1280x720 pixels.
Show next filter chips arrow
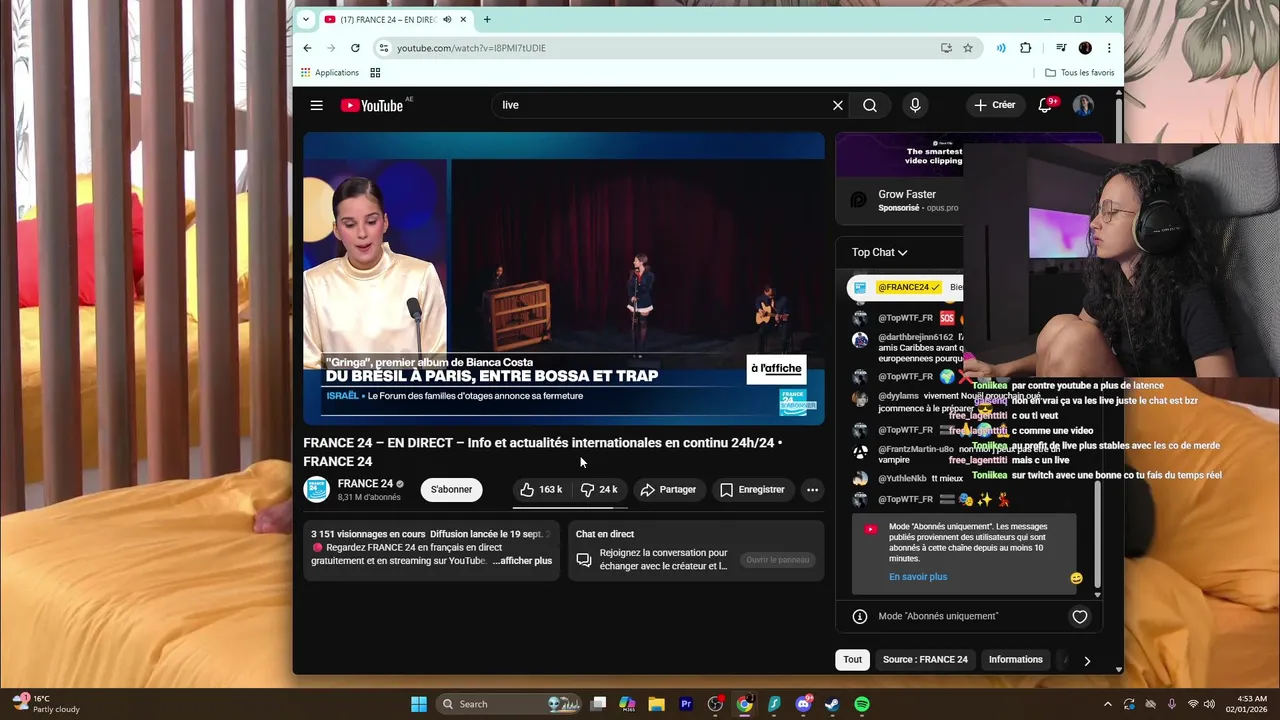click(x=1087, y=660)
